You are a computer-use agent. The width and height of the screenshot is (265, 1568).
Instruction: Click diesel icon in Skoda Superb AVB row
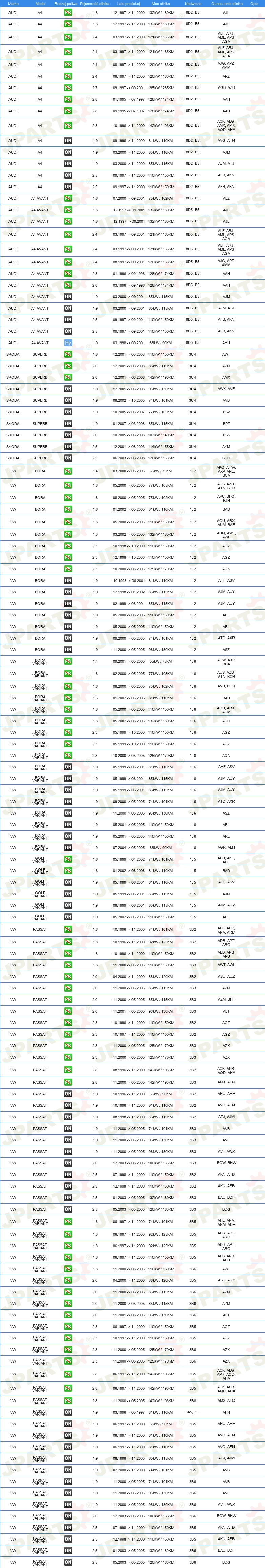68,400
